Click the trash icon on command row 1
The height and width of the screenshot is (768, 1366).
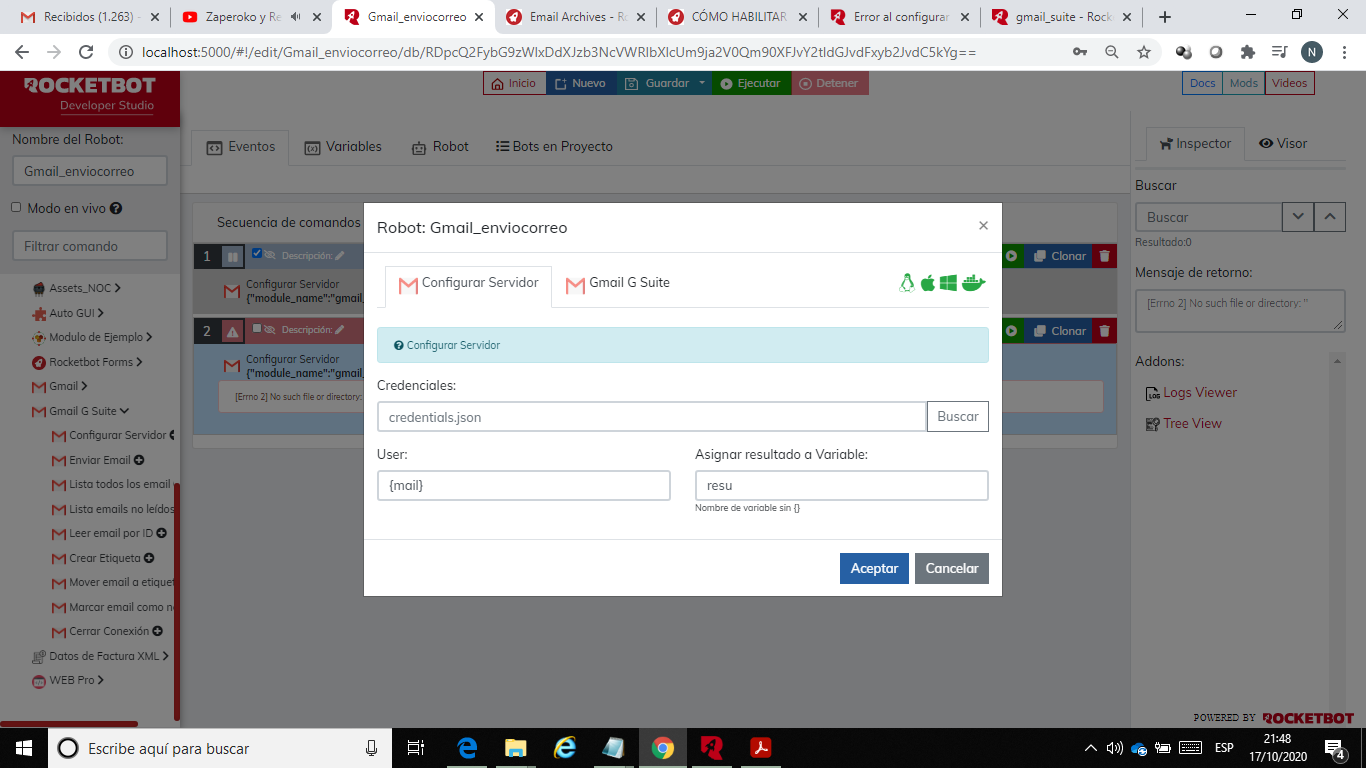(1104, 256)
